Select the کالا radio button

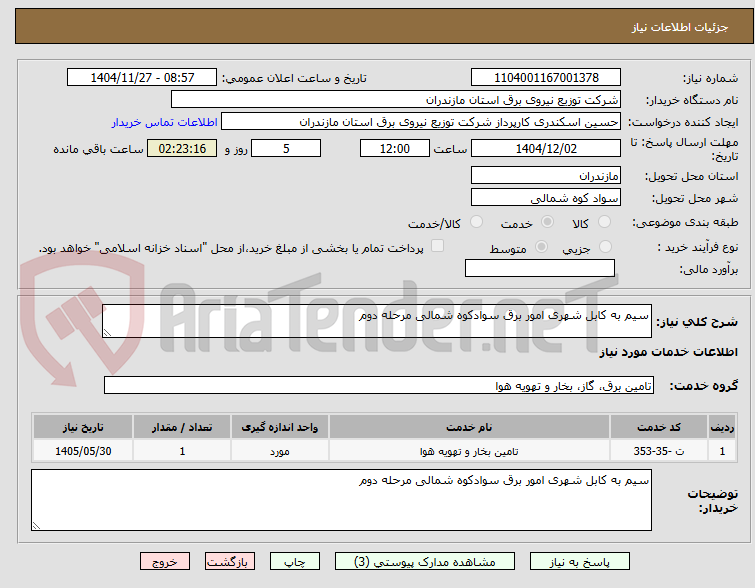(x=604, y=222)
